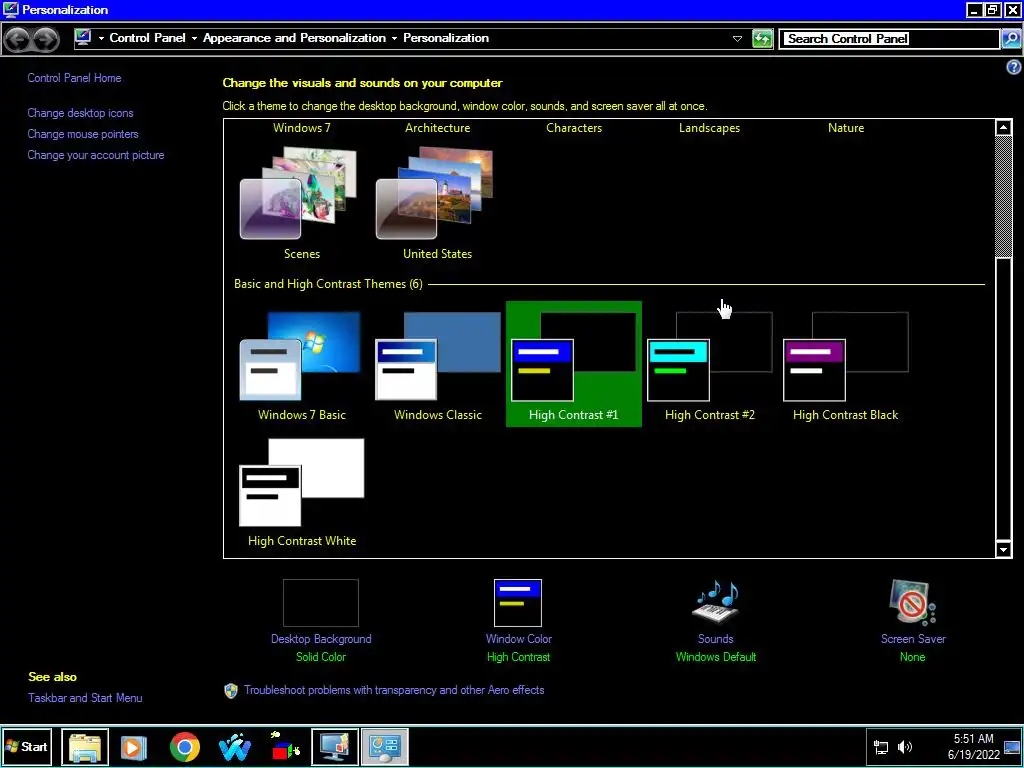The image size is (1024, 768).
Task: Open Screen Saver settings icon
Action: coord(912,602)
